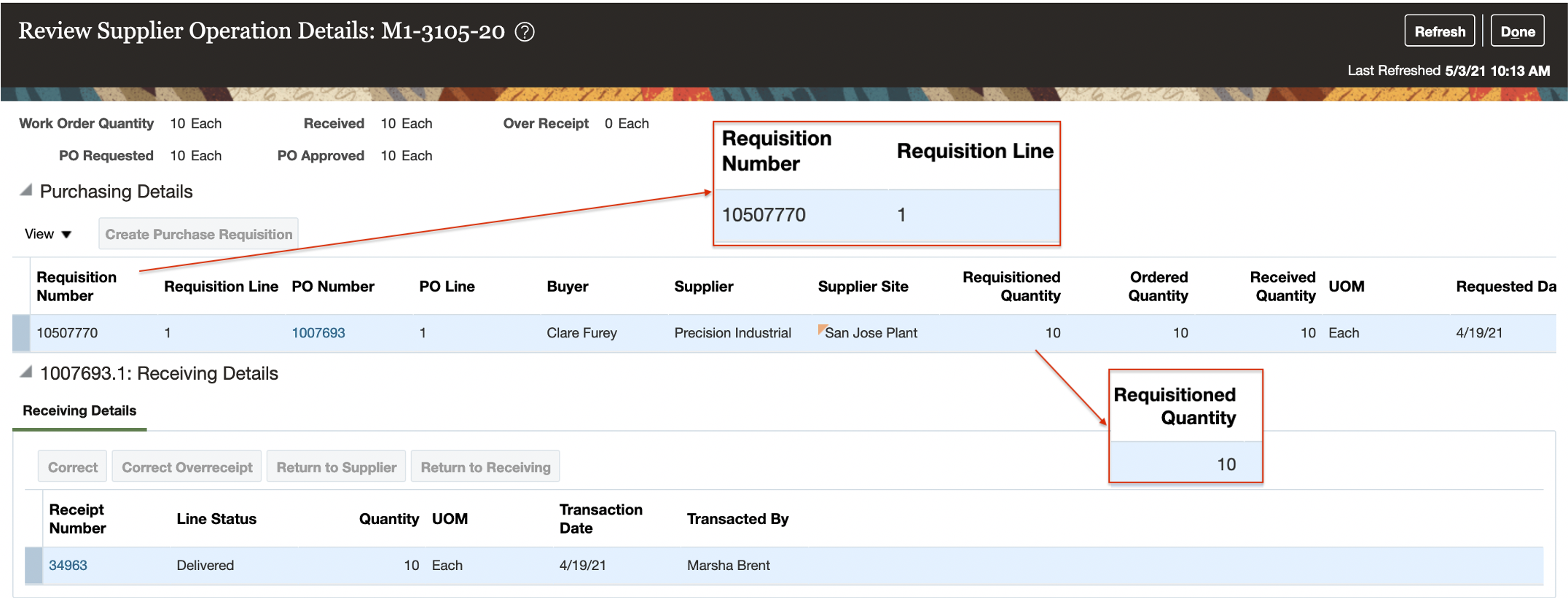Click the Correct Overreceipt button
Viewport: 1568px width, 605px height.
[x=187, y=467]
